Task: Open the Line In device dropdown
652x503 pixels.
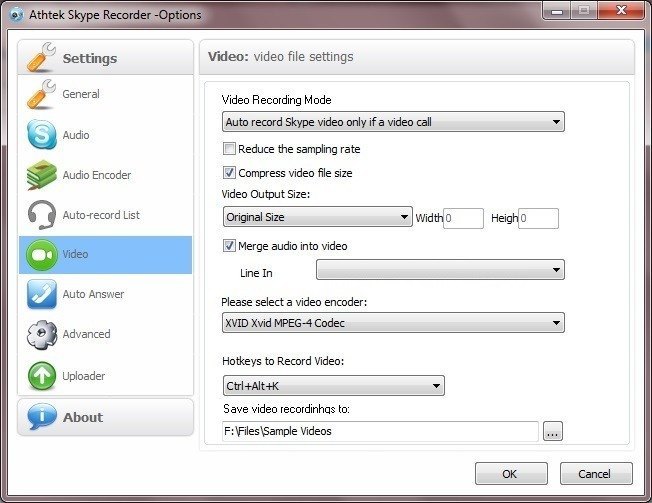Action: coord(440,270)
